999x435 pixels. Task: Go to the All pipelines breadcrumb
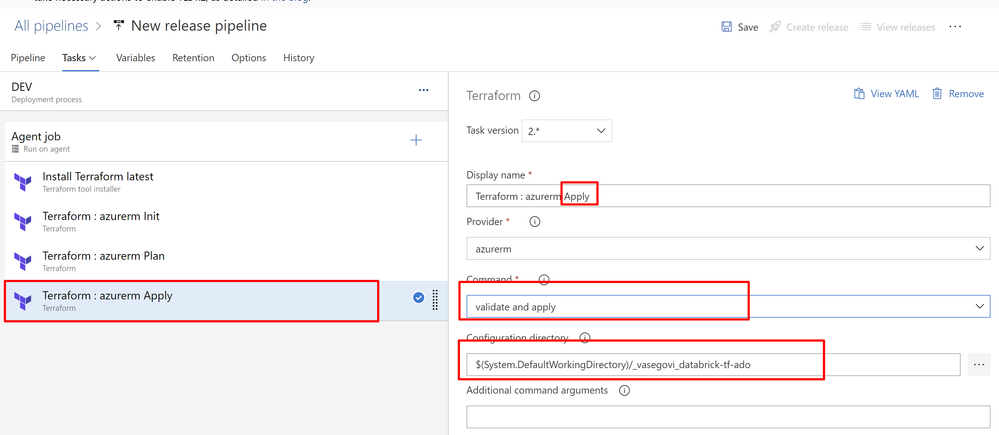[x=51, y=26]
